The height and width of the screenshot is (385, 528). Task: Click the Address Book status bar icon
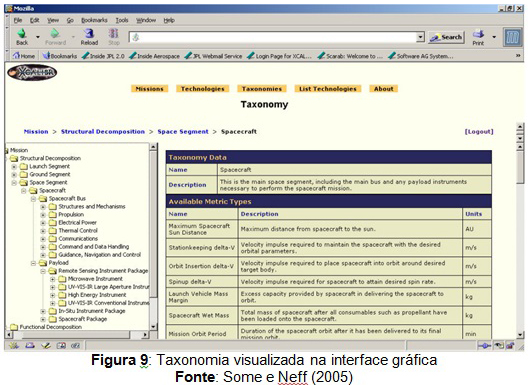[61, 345]
